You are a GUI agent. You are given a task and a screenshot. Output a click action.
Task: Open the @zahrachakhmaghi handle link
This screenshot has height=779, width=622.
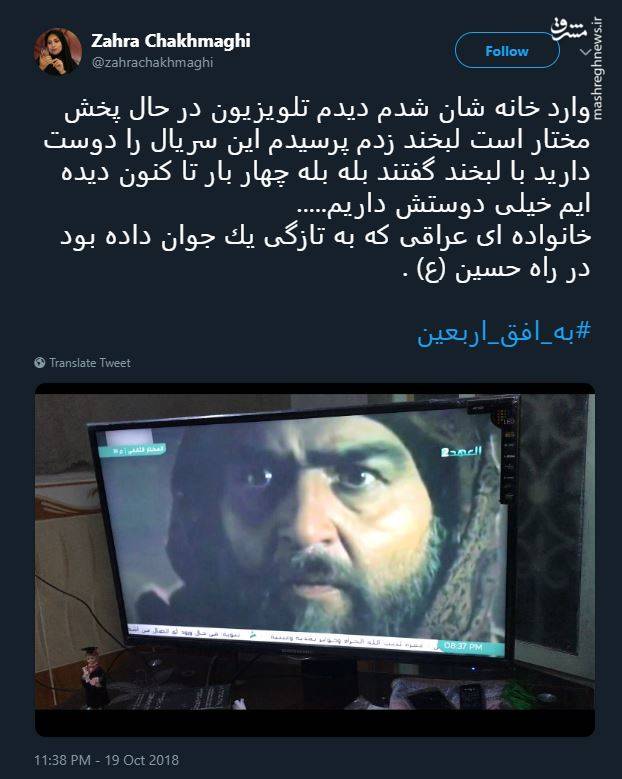(x=152, y=63)
